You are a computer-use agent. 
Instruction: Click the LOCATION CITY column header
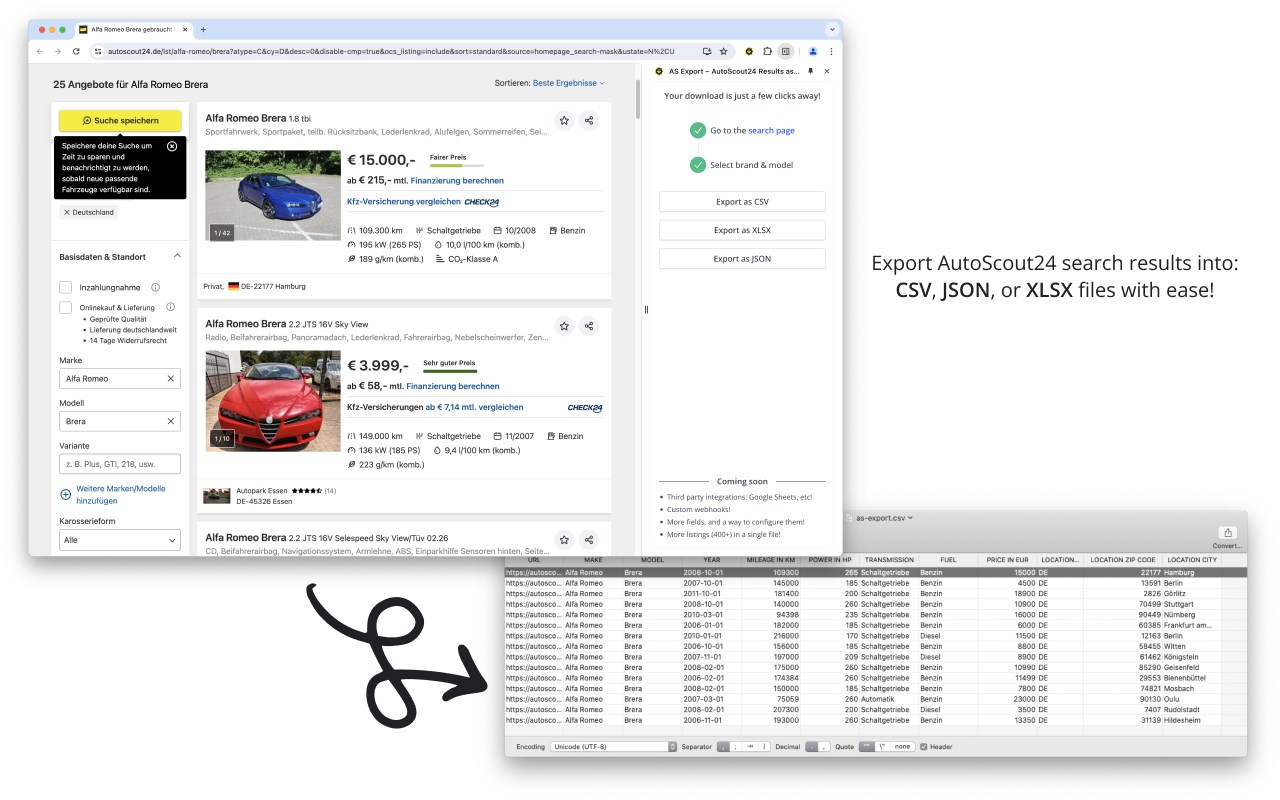[x=1192, y=560]
